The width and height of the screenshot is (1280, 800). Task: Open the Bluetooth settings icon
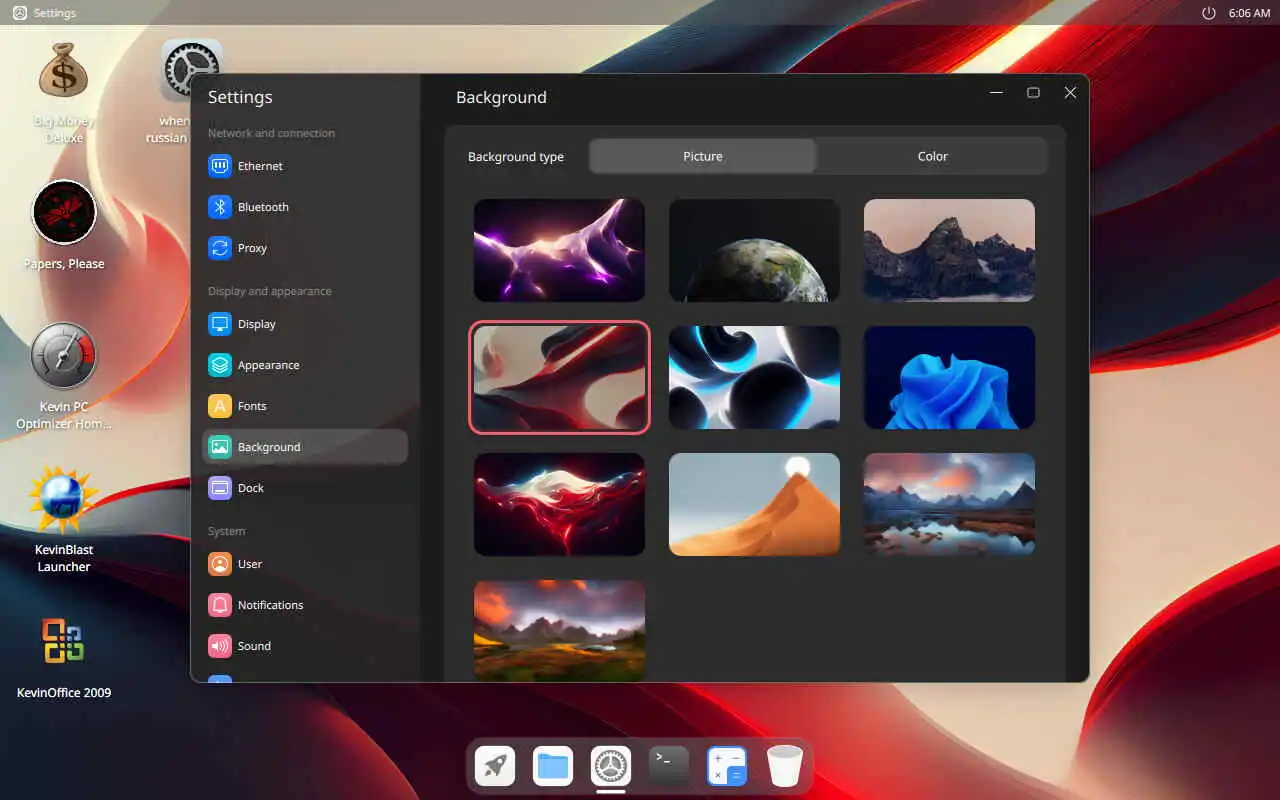click(x=220, y=207)
